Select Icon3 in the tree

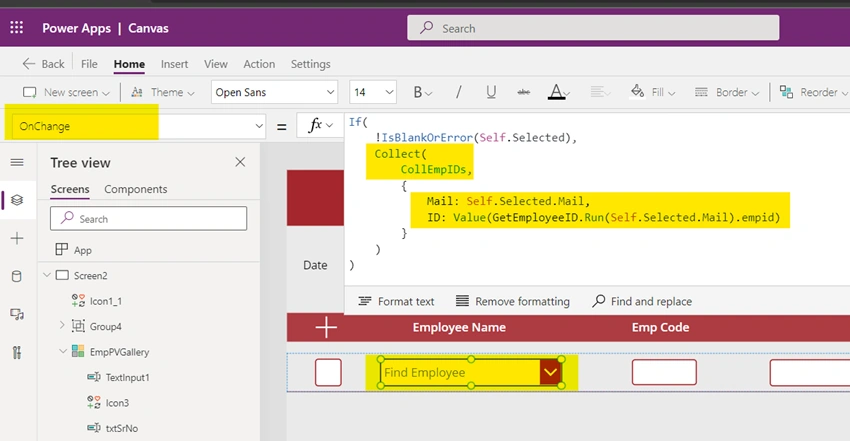coord(117,403)
